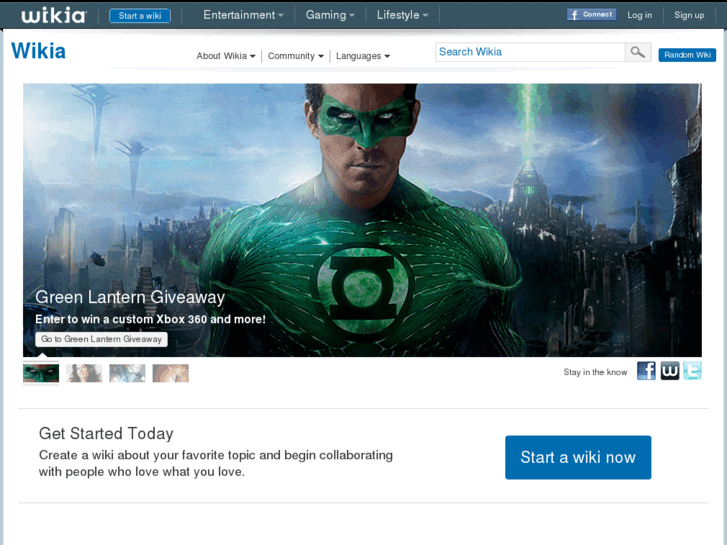
Task: Expand the Entertainment dropdown
Action: pos(243,15)
